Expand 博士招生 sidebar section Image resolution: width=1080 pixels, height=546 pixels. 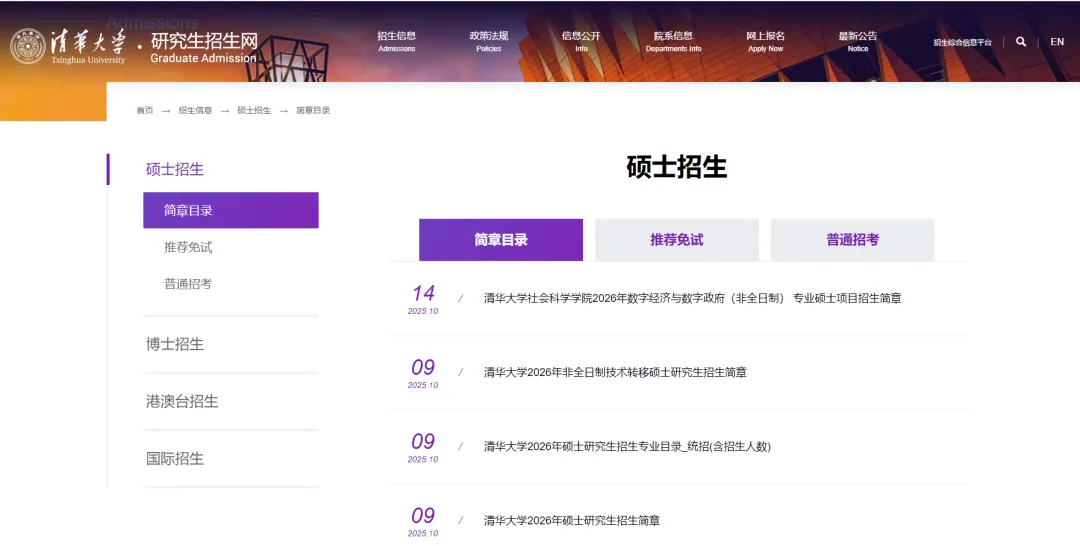point(175,344)
